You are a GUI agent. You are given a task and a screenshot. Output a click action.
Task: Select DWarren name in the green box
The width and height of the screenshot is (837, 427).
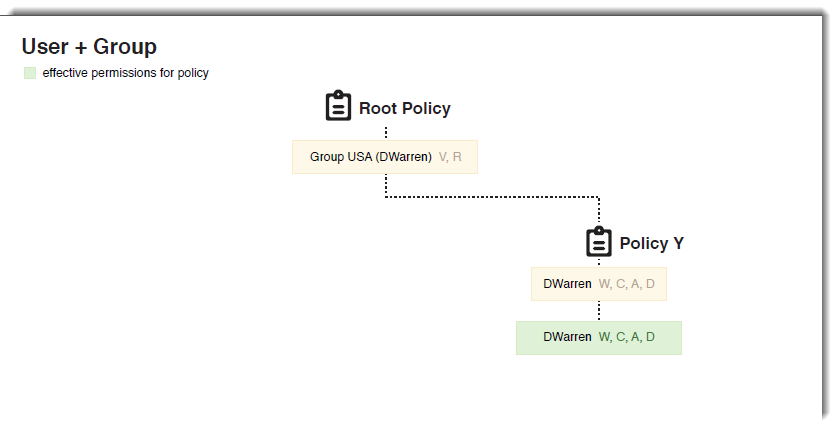point(567,337)
